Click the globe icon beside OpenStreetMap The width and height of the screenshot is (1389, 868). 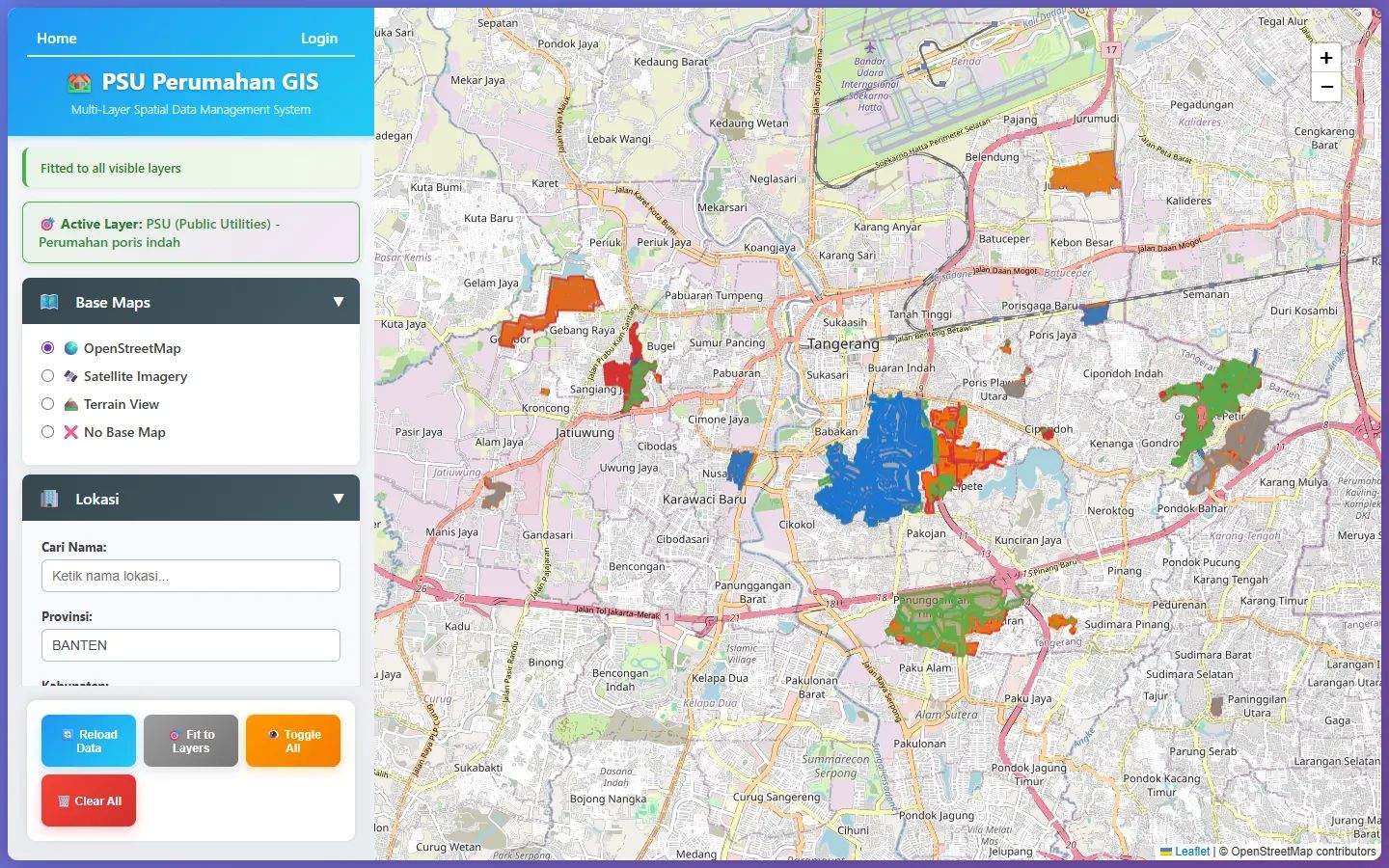[x=70, y=348]
